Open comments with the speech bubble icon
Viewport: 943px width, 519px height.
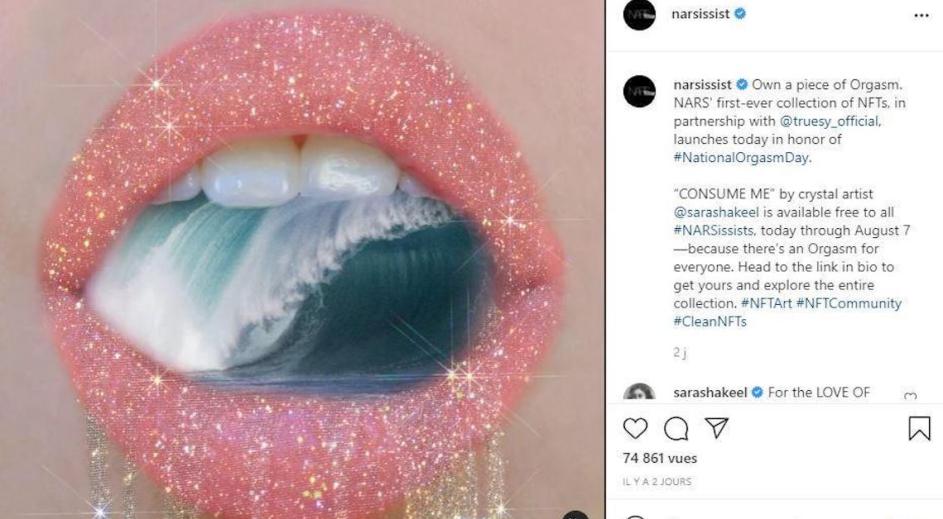coord(676,429)
